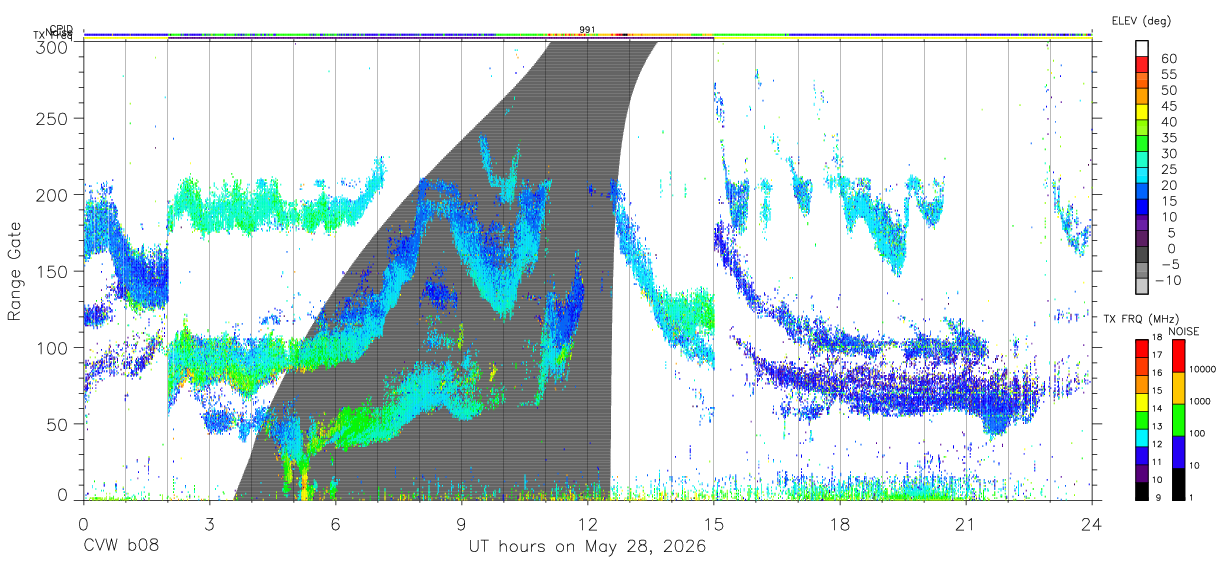Click the '1000' noise scale label
Viewport: 1228px width, 567px height.
(1200, 402)
